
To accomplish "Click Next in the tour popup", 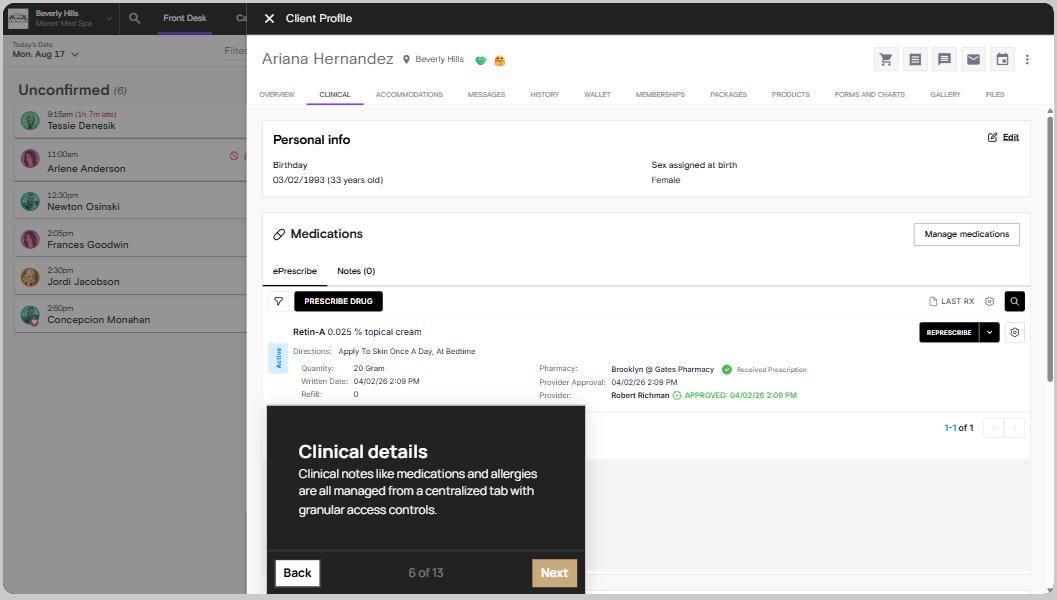I will (x=554, y=573).
